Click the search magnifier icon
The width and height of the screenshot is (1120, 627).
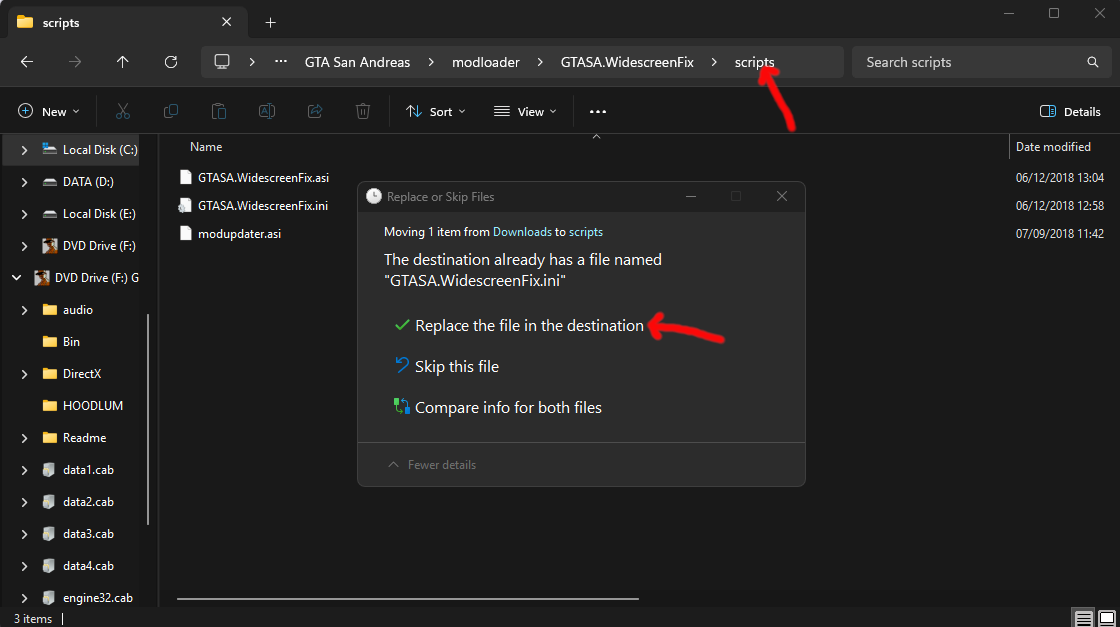coord(1093,62)
